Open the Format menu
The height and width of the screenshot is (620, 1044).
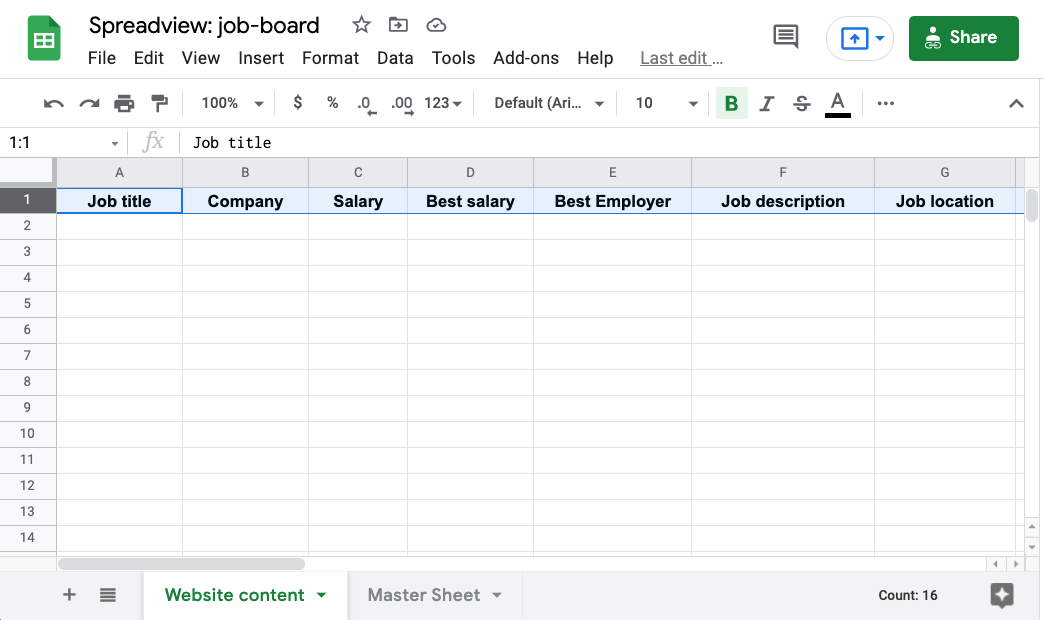330,58
